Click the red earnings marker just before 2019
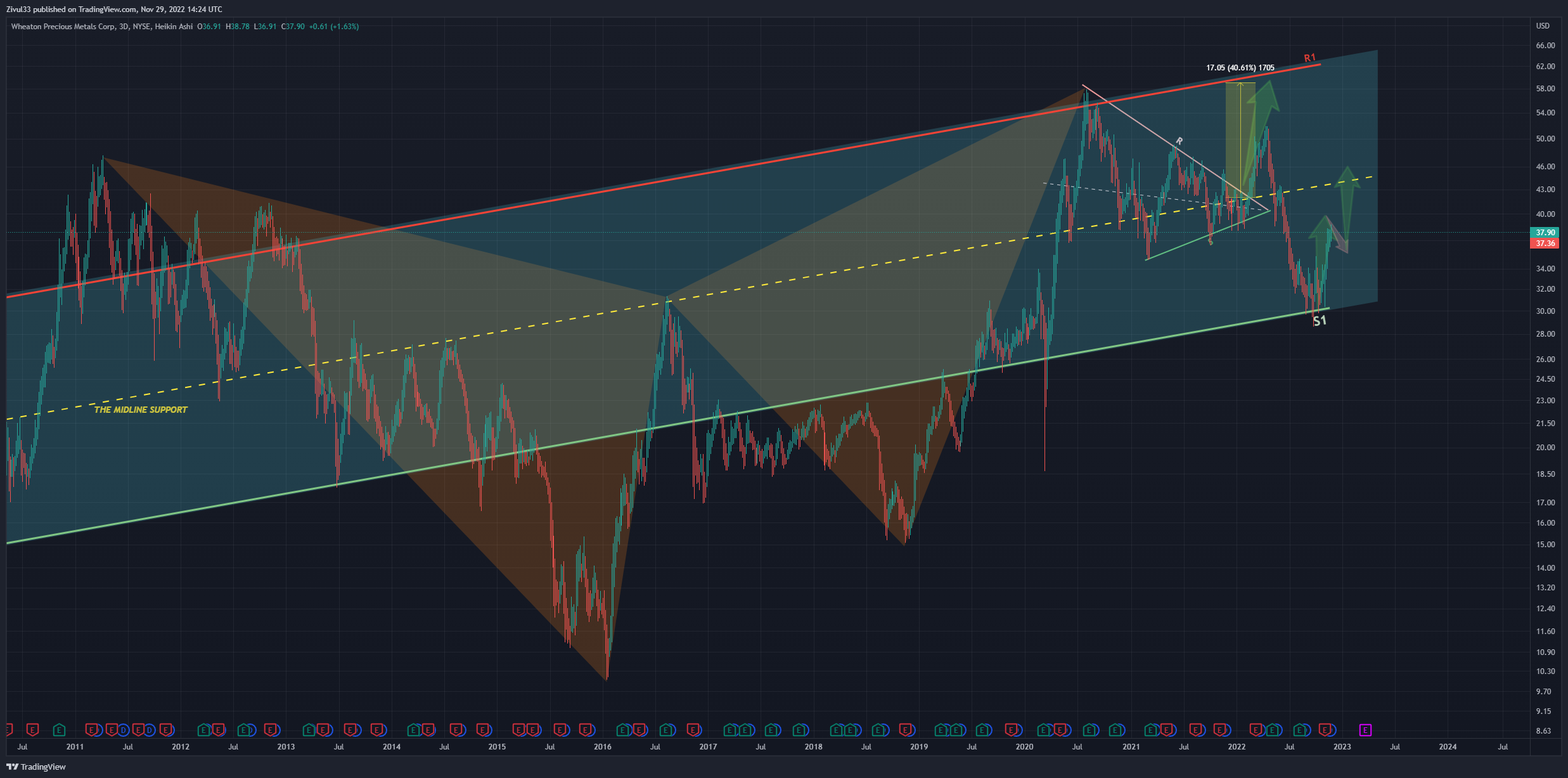Image resolution: width=1568 pixels, height=778 pixels. click(906, 730)
